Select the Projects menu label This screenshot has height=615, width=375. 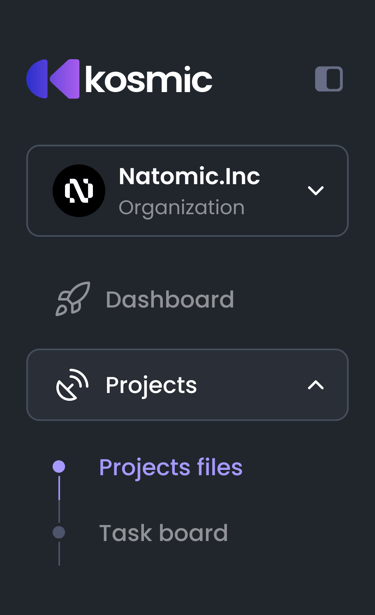[x=151, y=385]
